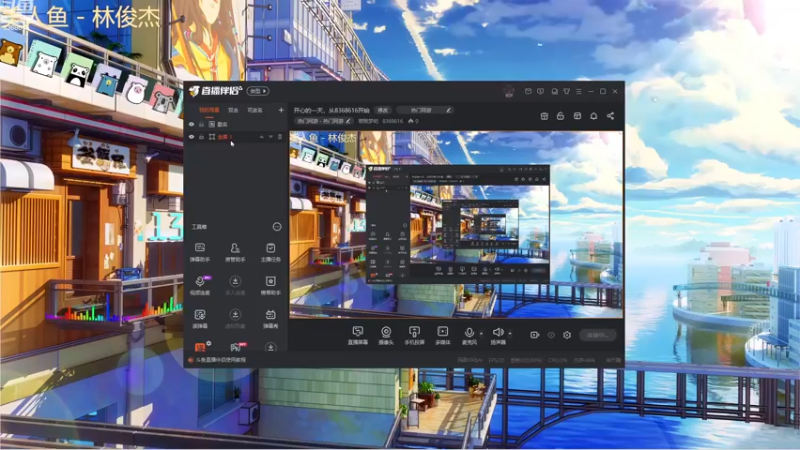Screen dimensions: 800x450
Task: Click the calendar-style icon beside the bell
Action: click(x=577, y=116)
